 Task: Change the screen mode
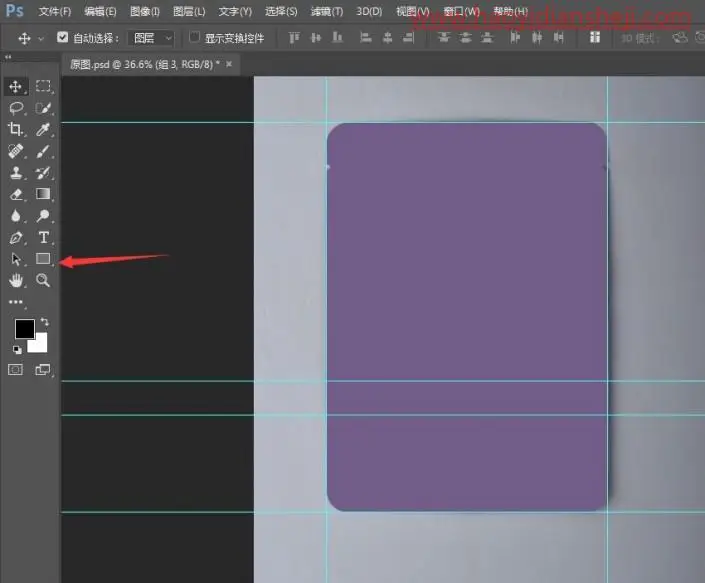click(43, 369)
